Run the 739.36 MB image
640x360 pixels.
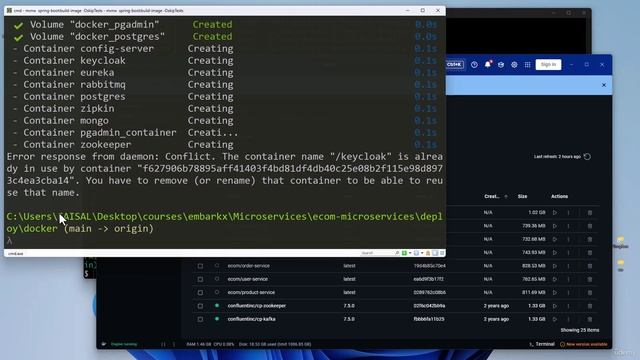coord(555,226)
